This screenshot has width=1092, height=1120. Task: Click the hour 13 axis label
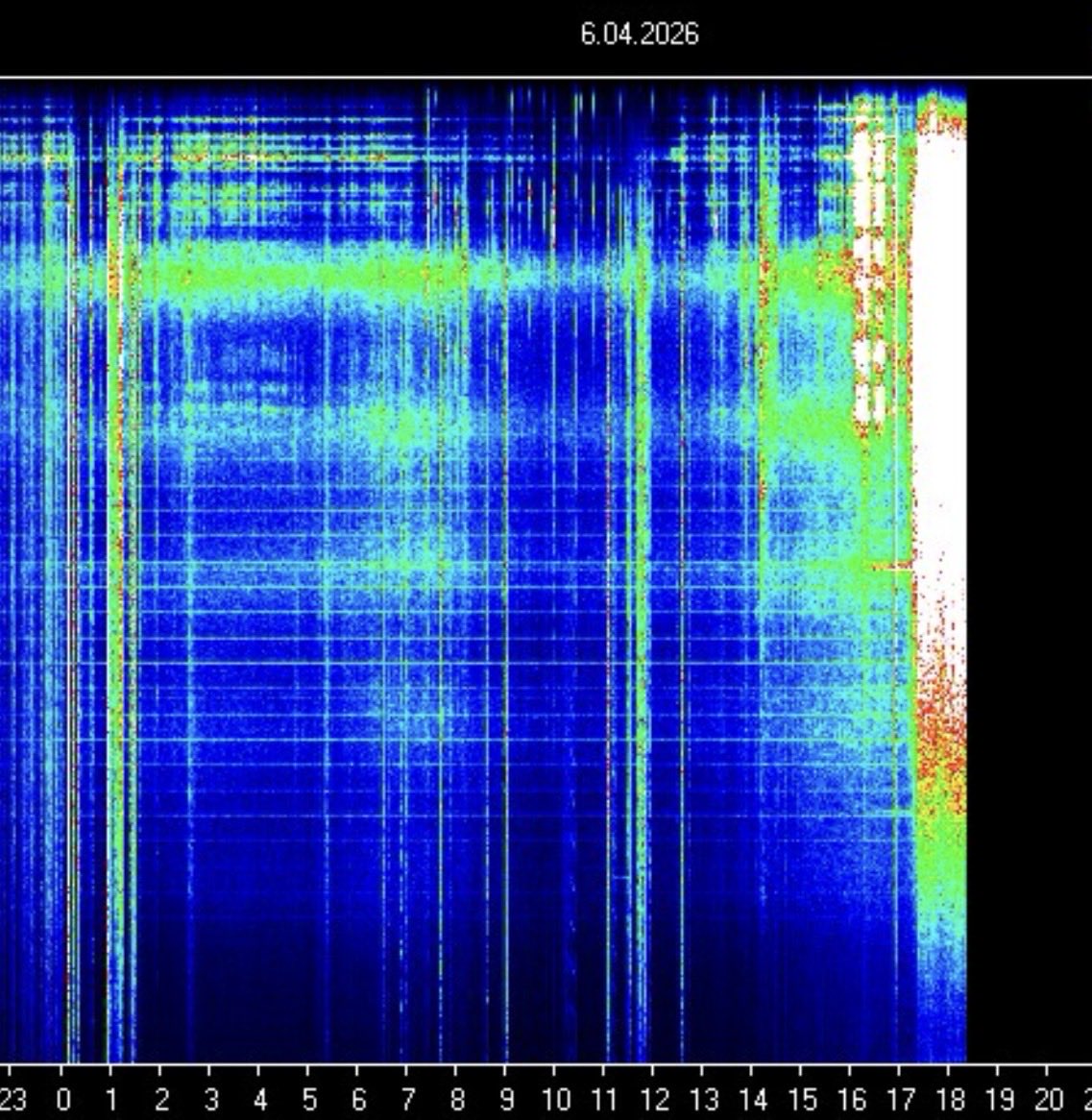704,1099
